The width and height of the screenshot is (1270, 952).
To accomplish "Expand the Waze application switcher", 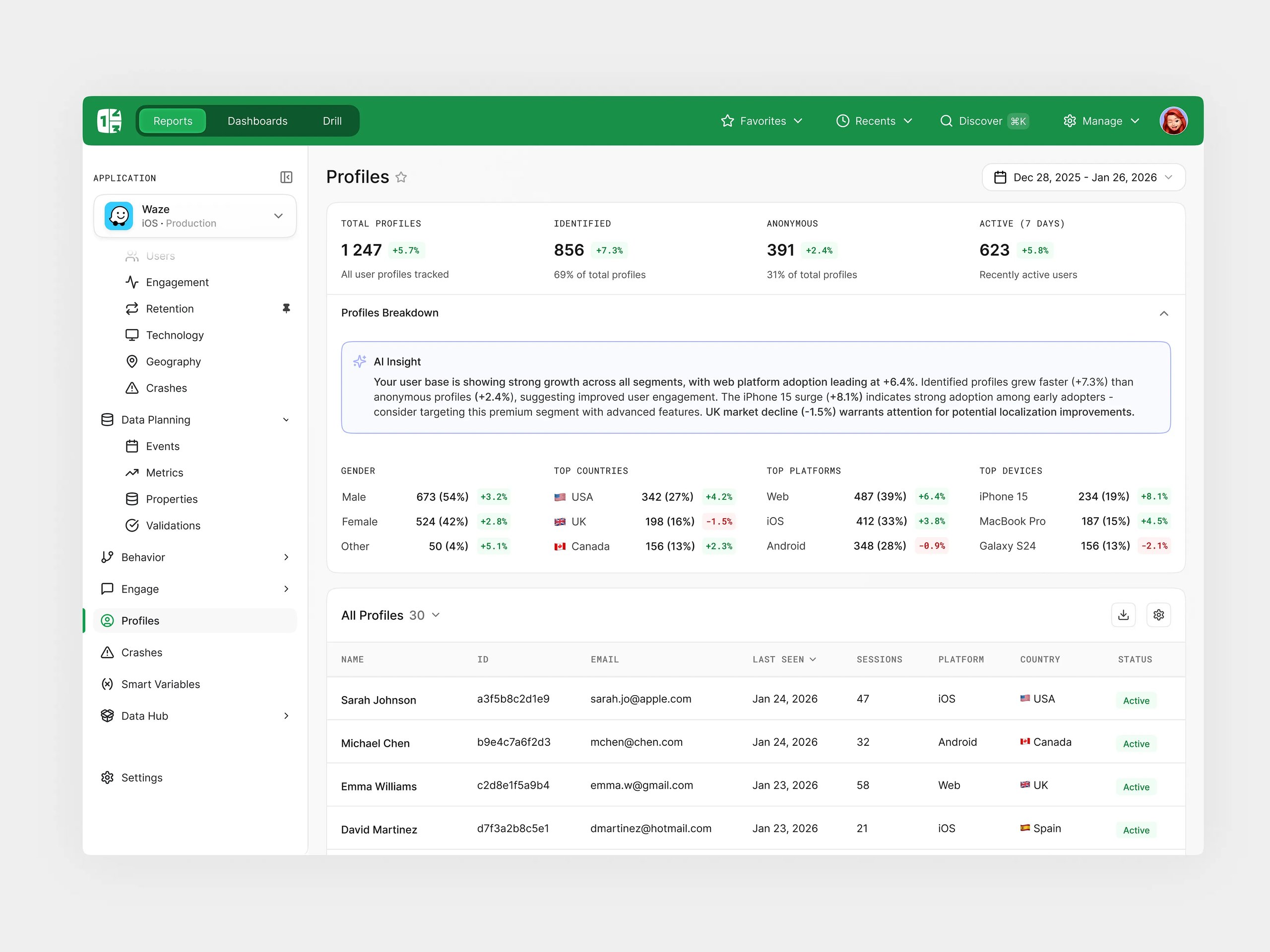I will click(278, 216).
